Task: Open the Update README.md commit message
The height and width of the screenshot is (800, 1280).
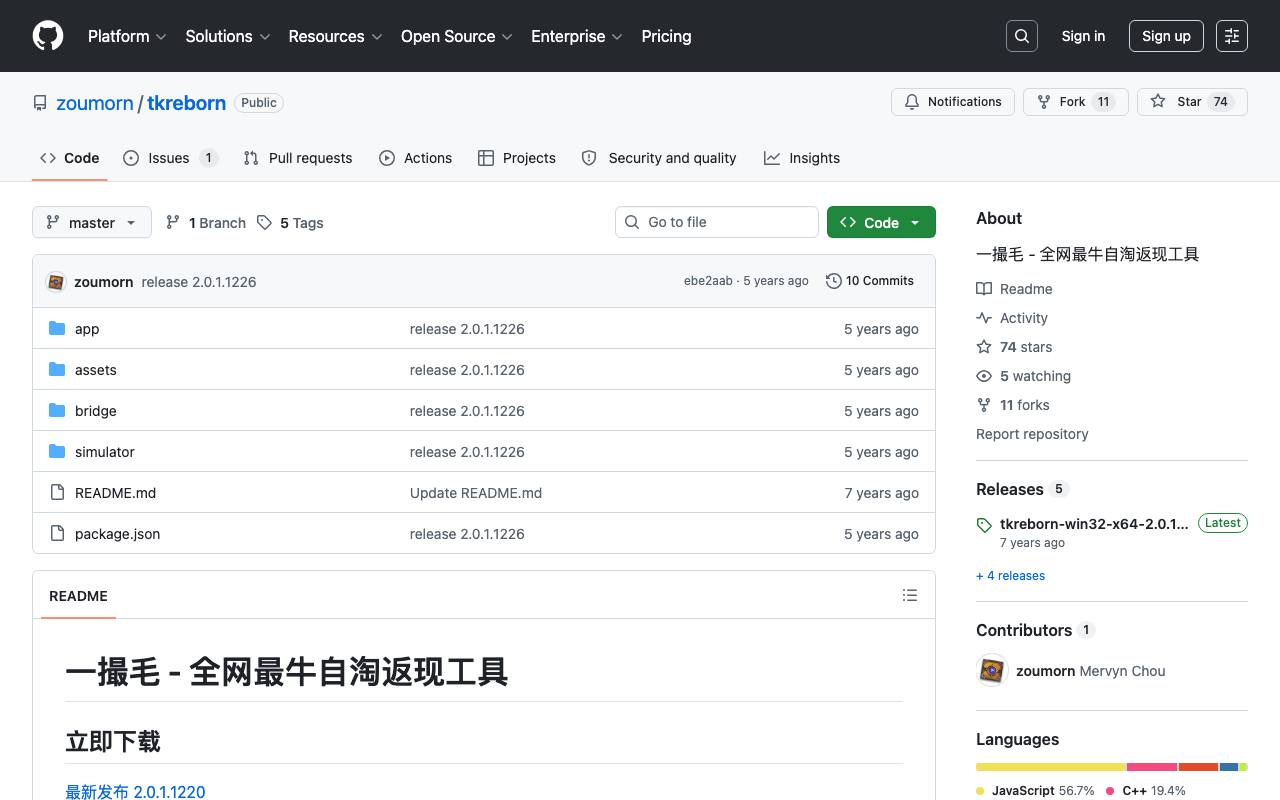Action: click(x=476, y=493)
